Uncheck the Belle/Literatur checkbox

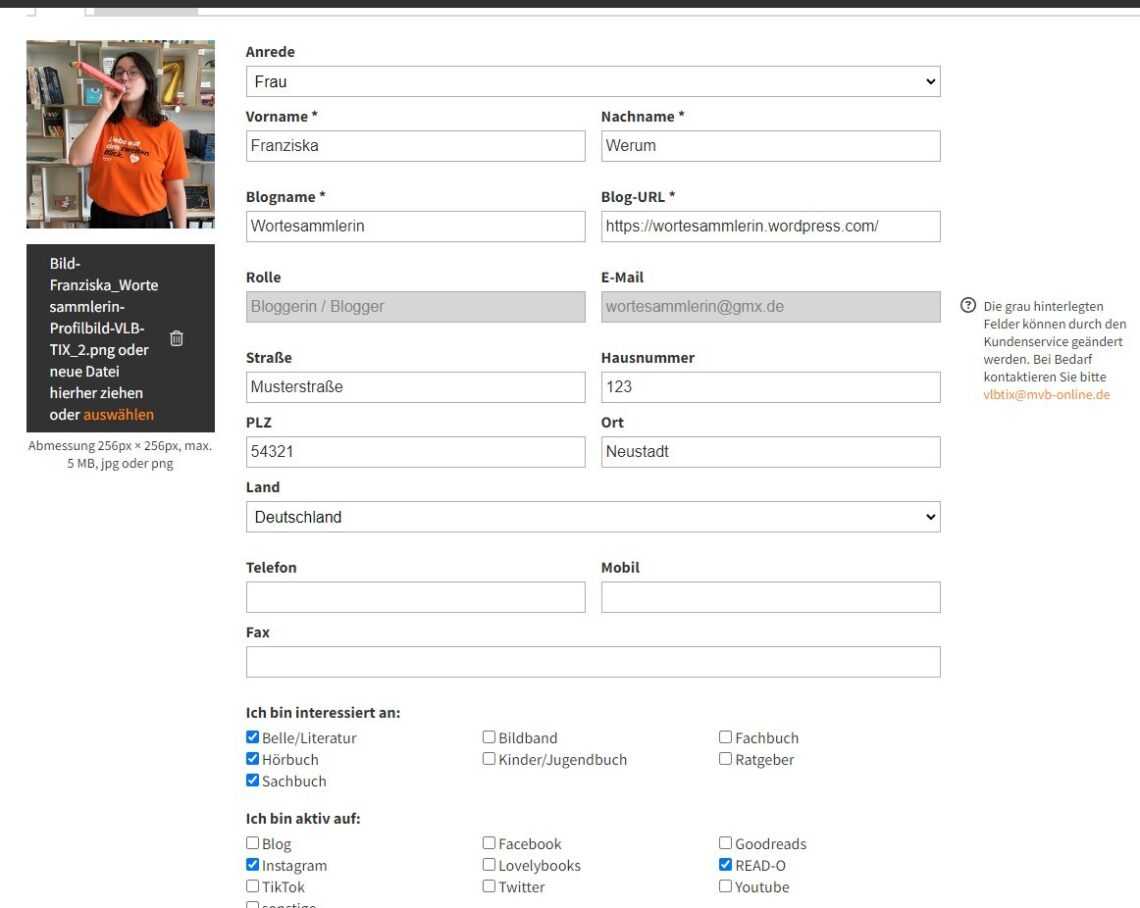point(253,737)
